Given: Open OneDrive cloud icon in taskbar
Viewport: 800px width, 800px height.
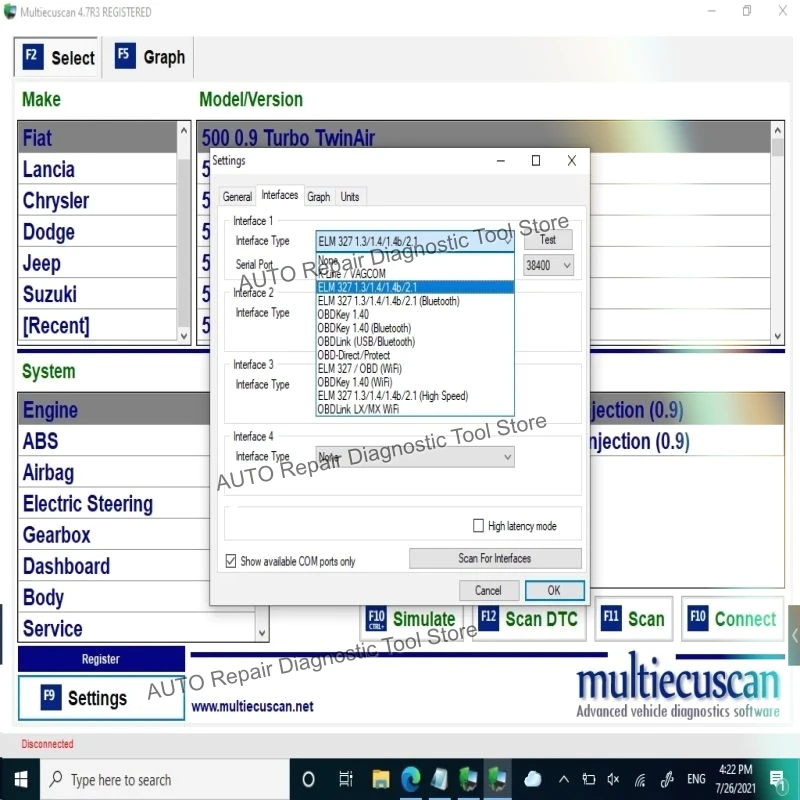Looking at the screenshot, I should 532,779.
